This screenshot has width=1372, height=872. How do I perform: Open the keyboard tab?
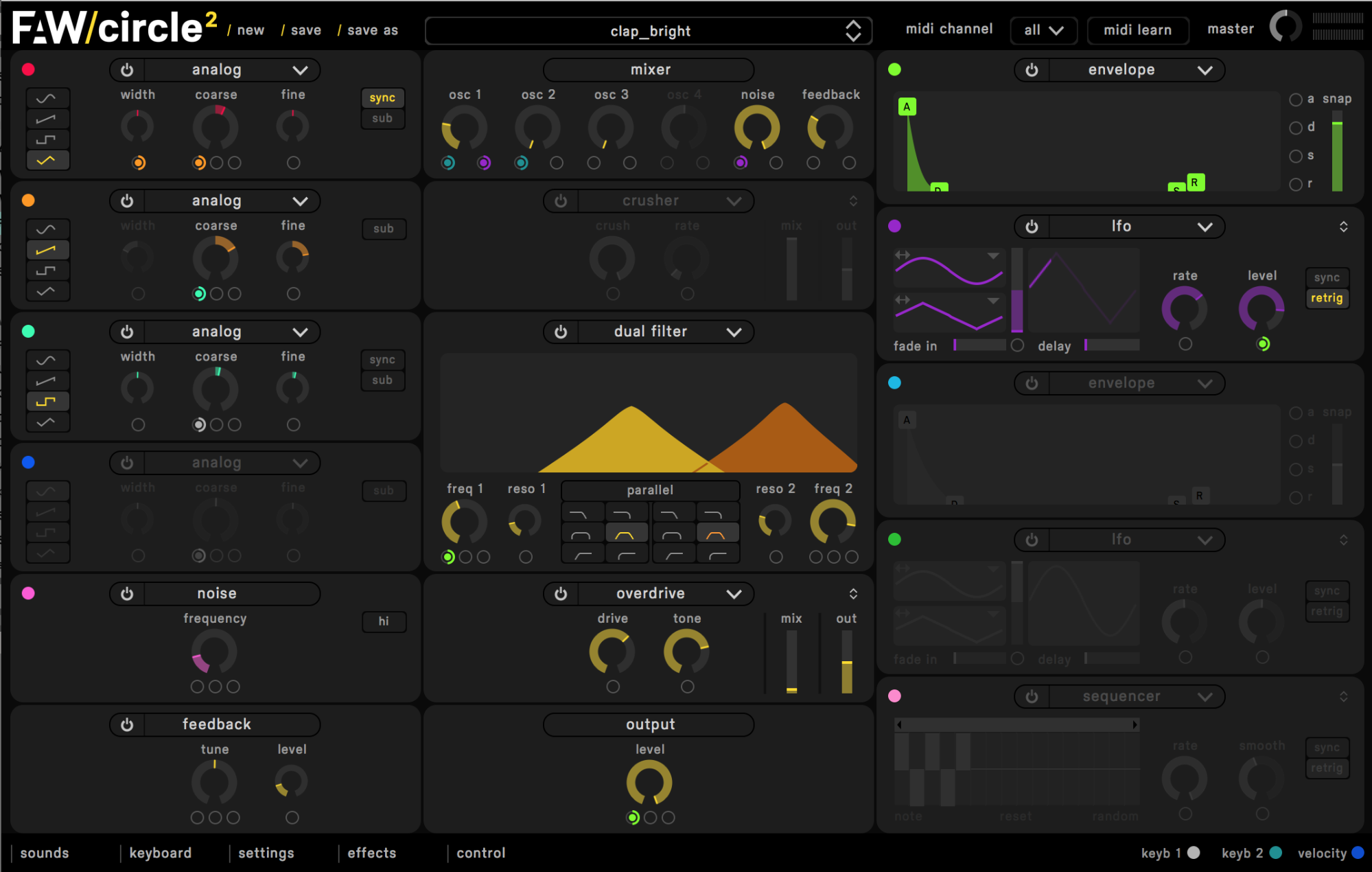tap(161, 853)
